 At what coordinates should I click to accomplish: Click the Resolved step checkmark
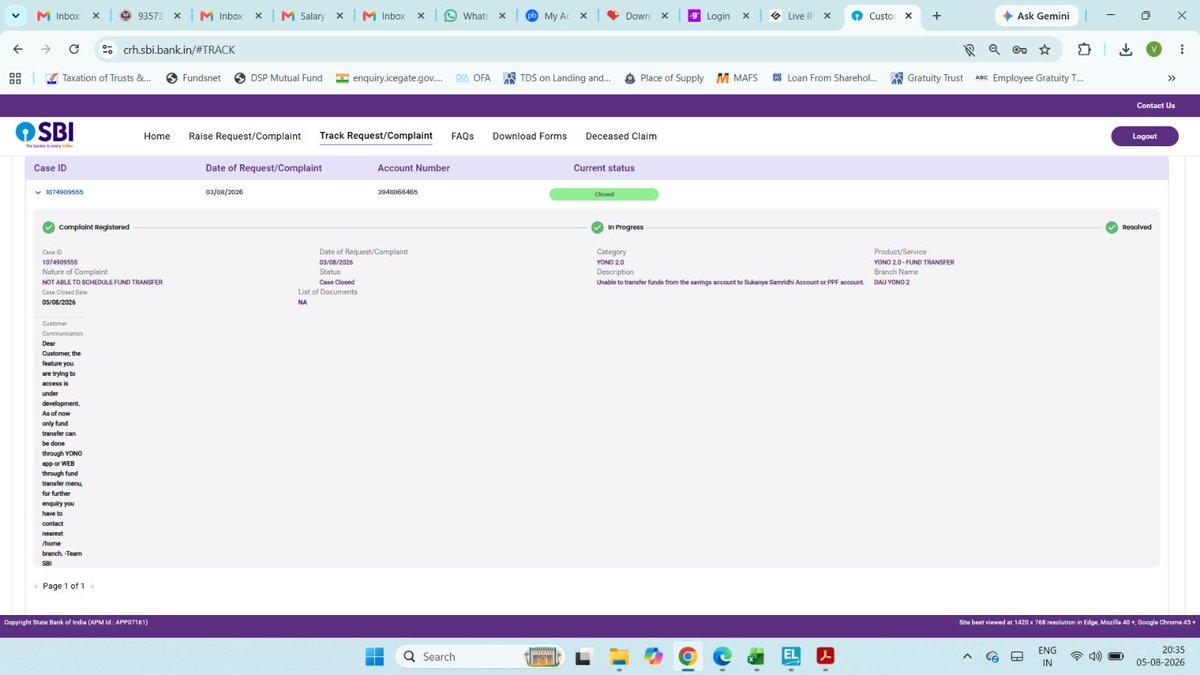[x=1112, y=227]
